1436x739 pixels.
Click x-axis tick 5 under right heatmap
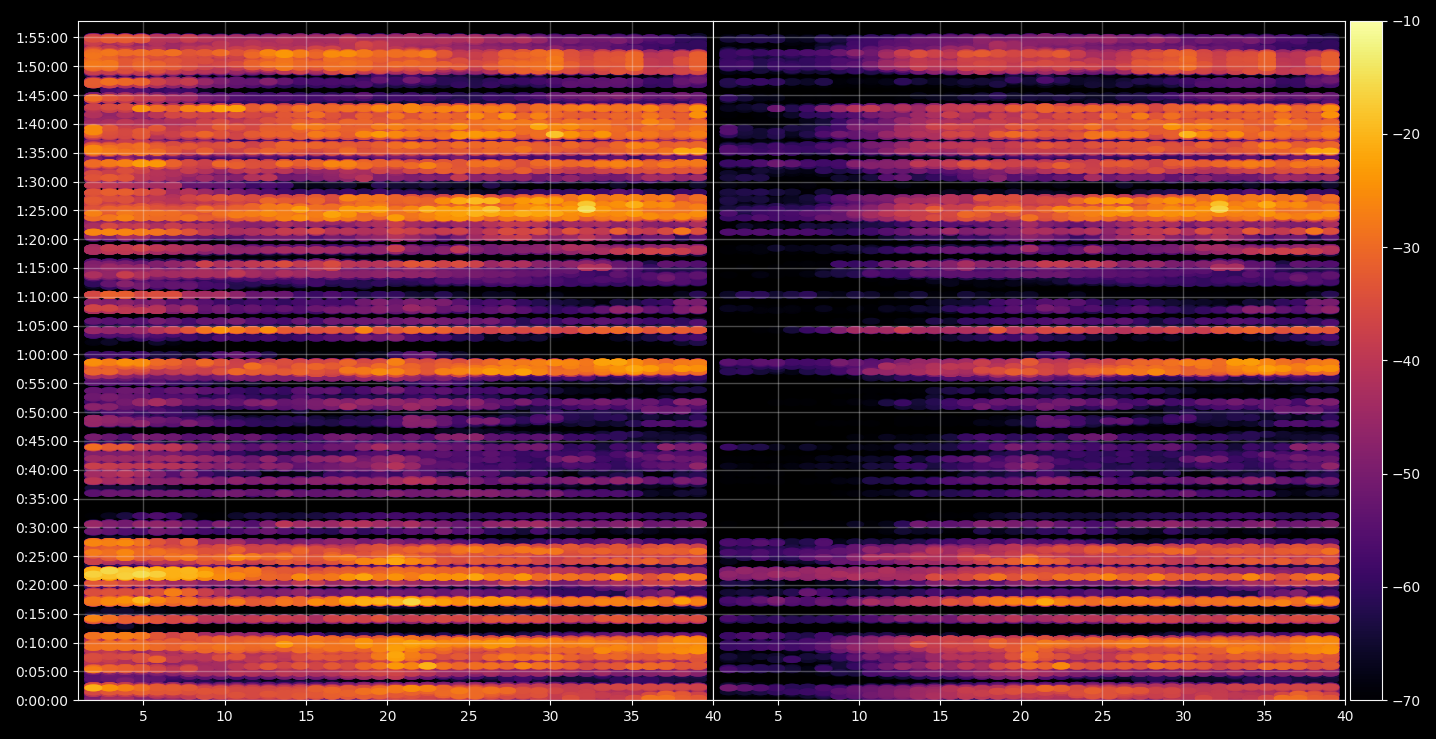(x=777, y=716)
